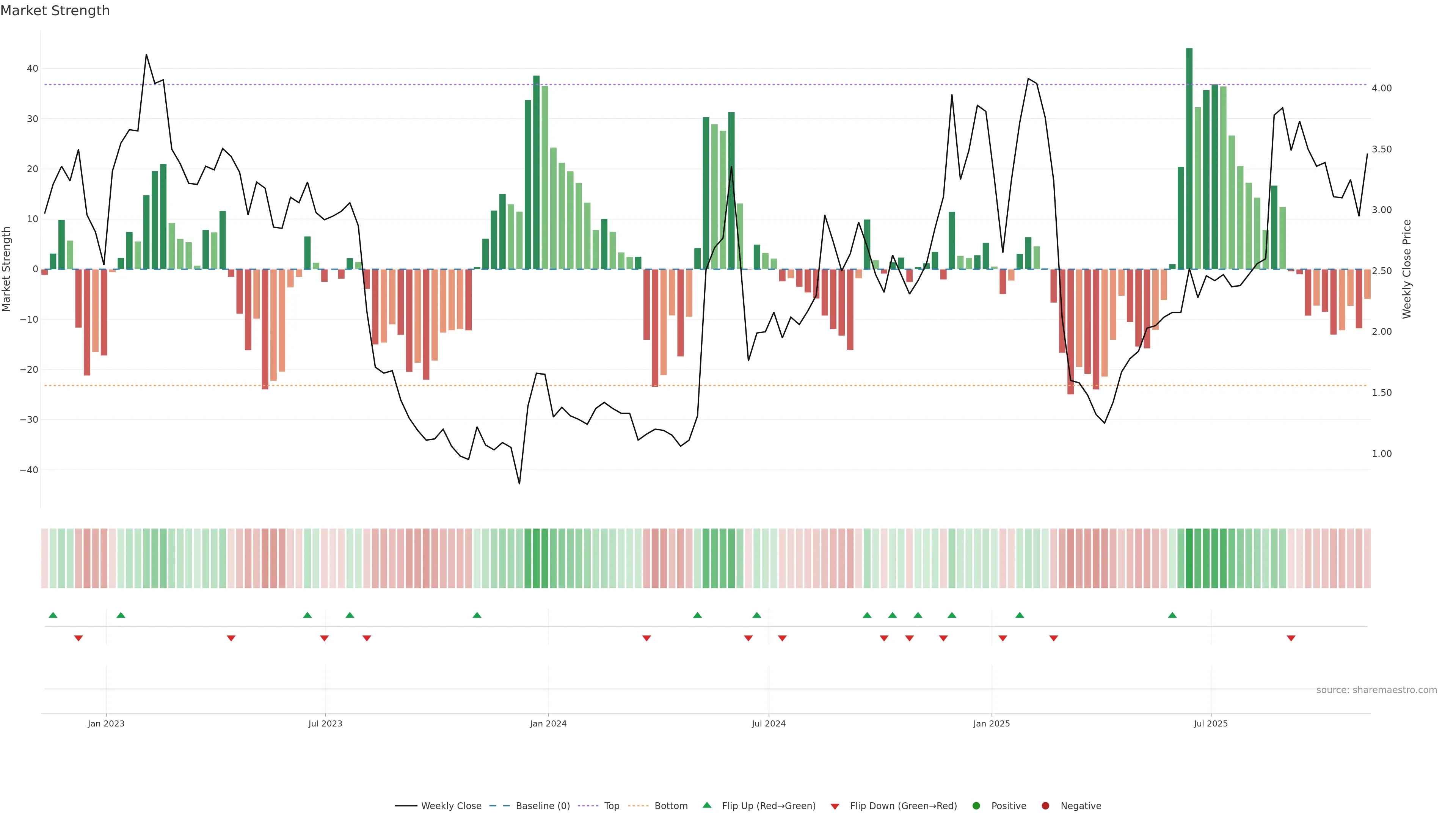Click the last red flip-down marker after Jul 2025
The image size is (1456, 819).
[x=1291, y=638]
